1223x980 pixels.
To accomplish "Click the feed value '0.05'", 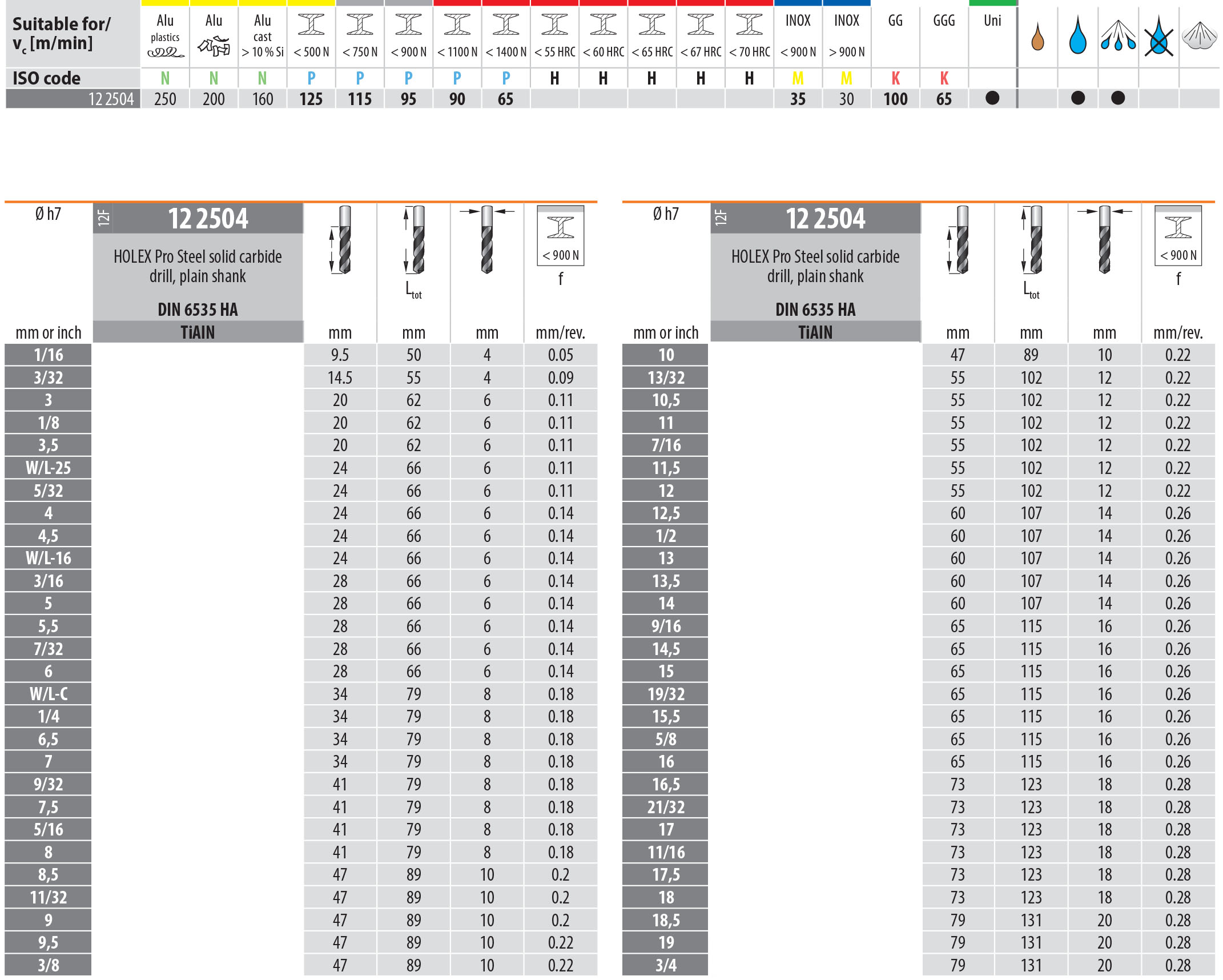I will 561,355.
